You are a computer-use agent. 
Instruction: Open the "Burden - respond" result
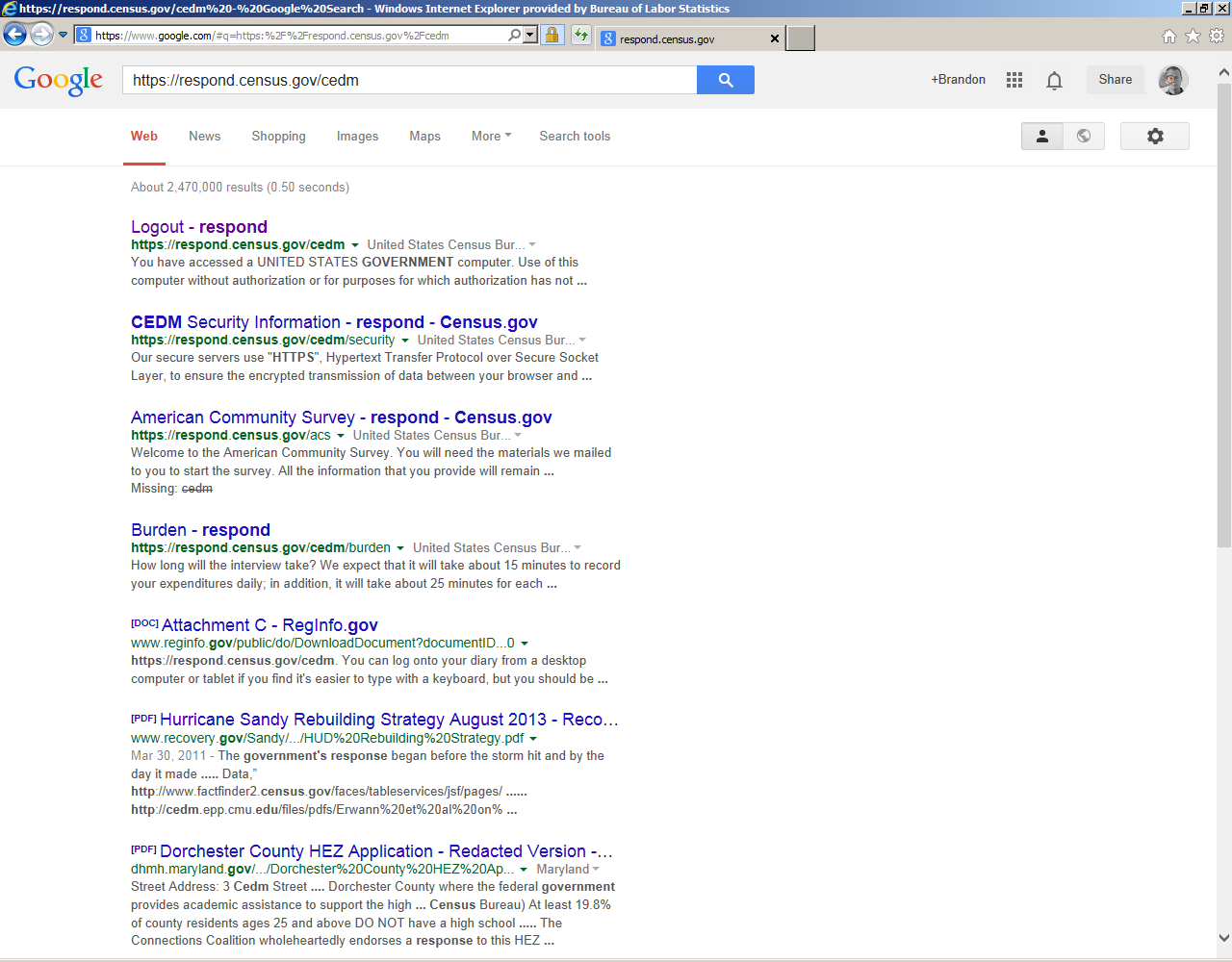200,530
